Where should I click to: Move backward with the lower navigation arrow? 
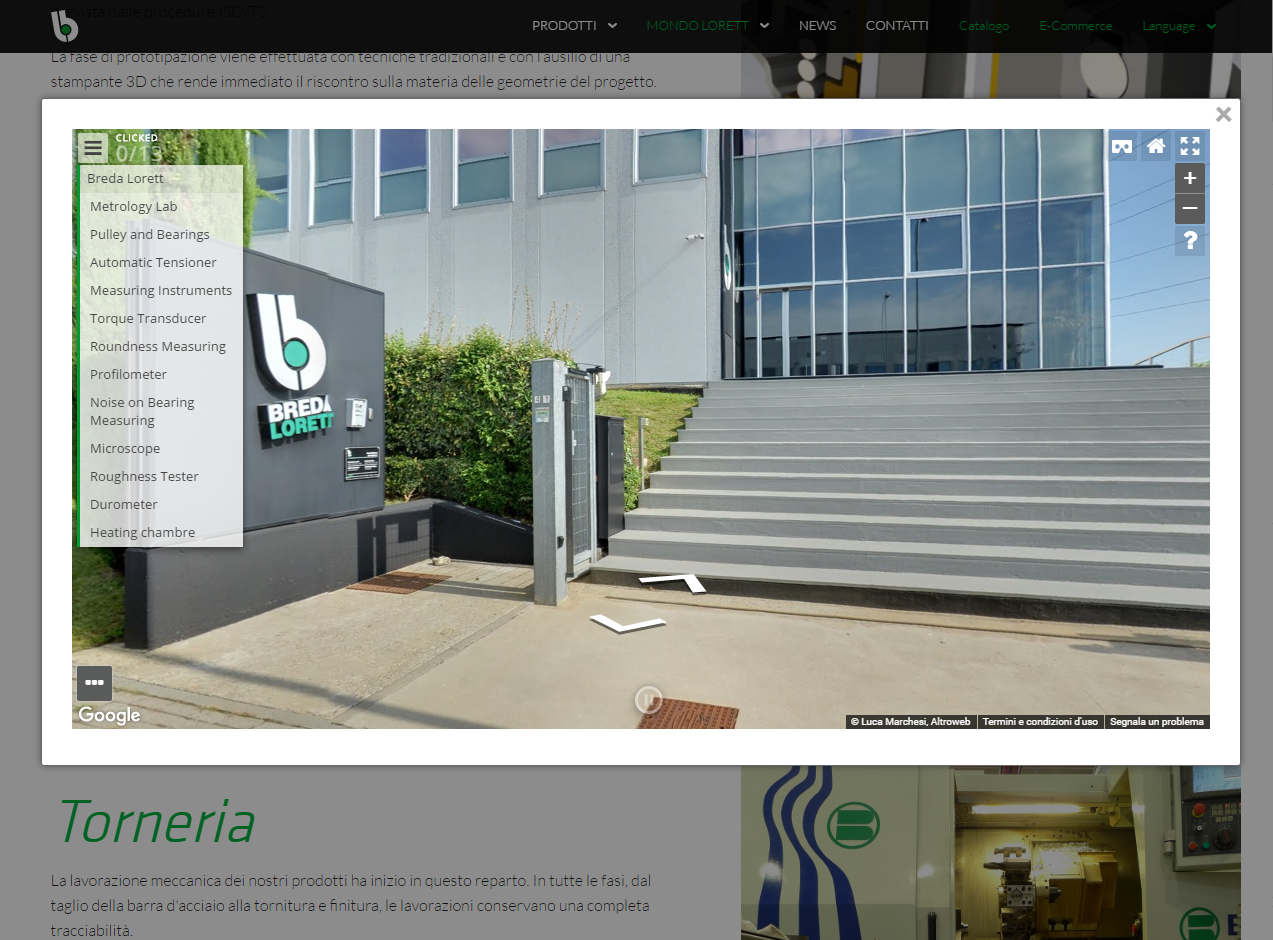coord(628,623)
